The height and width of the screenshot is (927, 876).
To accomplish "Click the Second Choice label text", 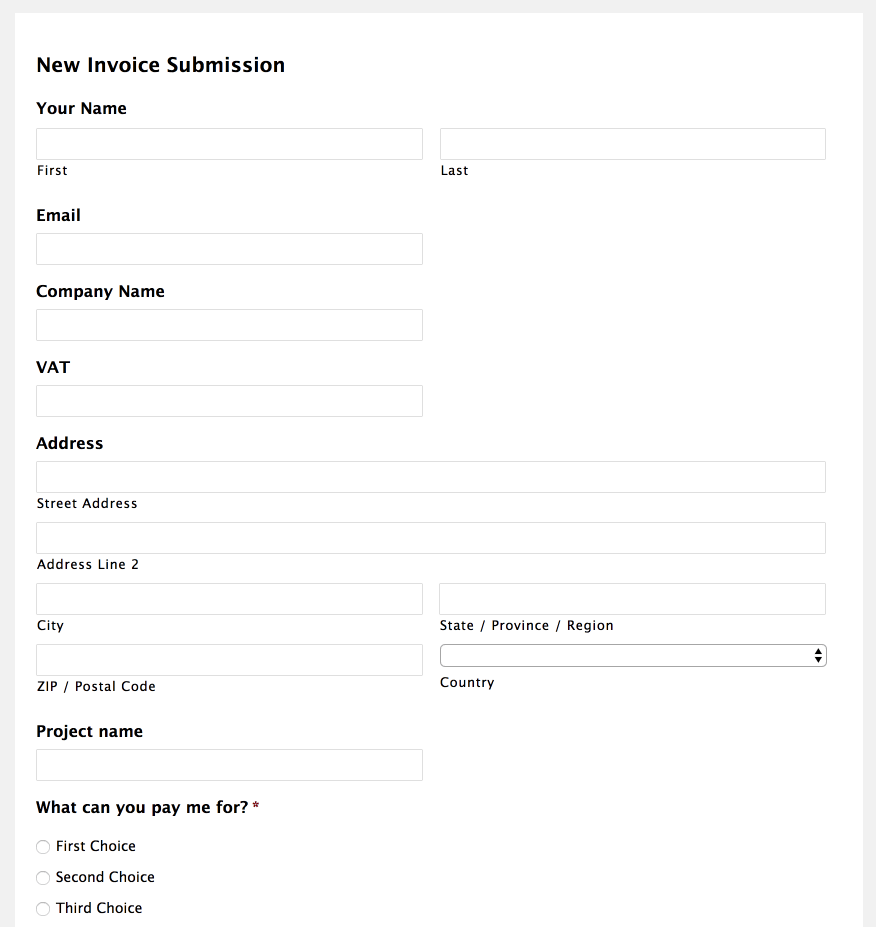I will pos(105,877).
